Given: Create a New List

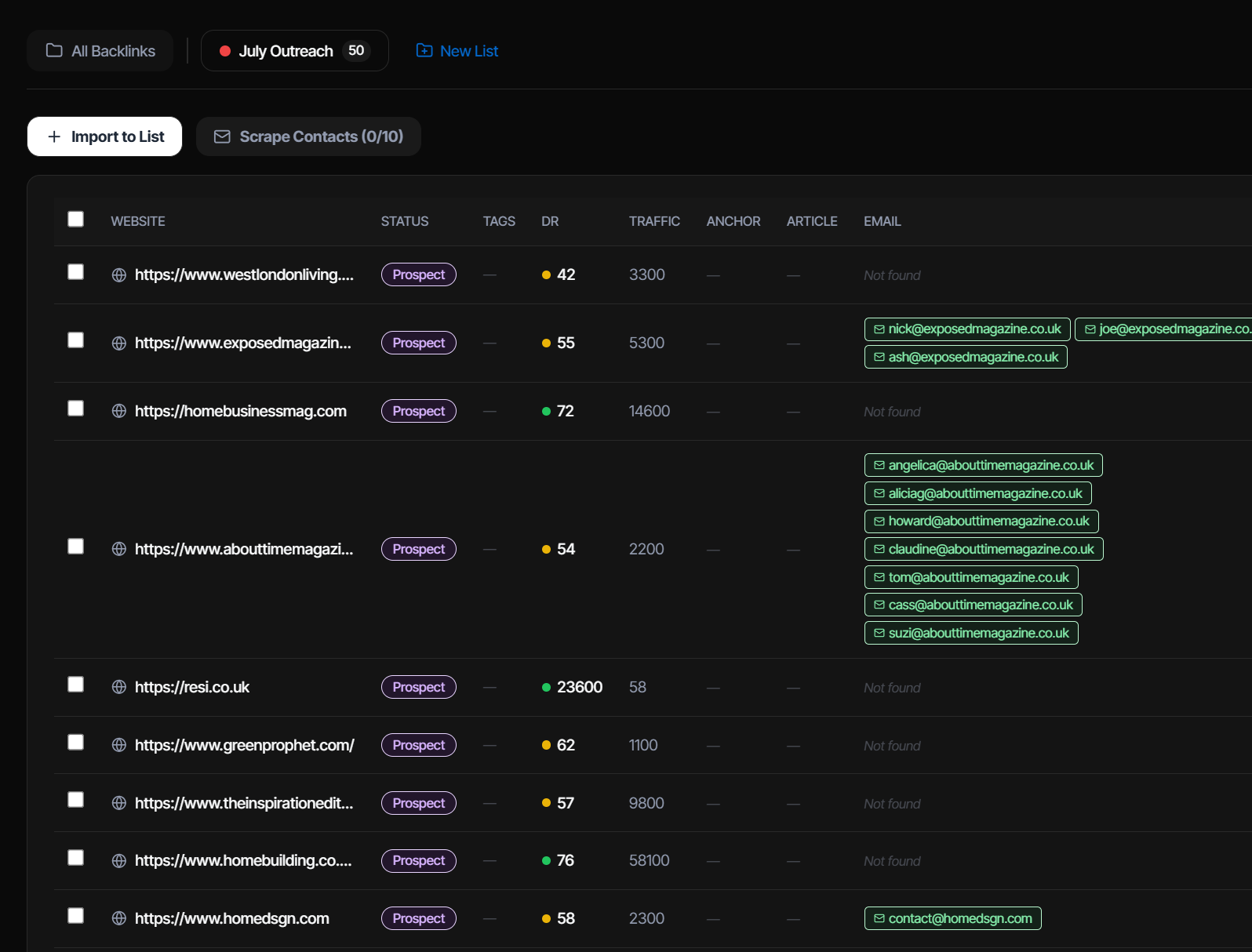Looking at the screenshot, I should point(457,51).
